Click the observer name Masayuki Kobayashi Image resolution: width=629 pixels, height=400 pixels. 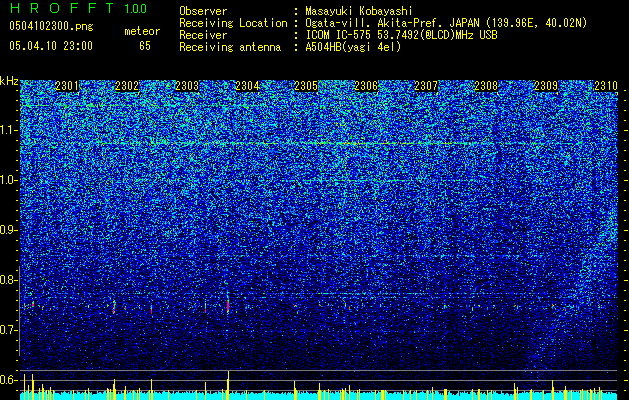pyautogui.click(x=358, y=11)
